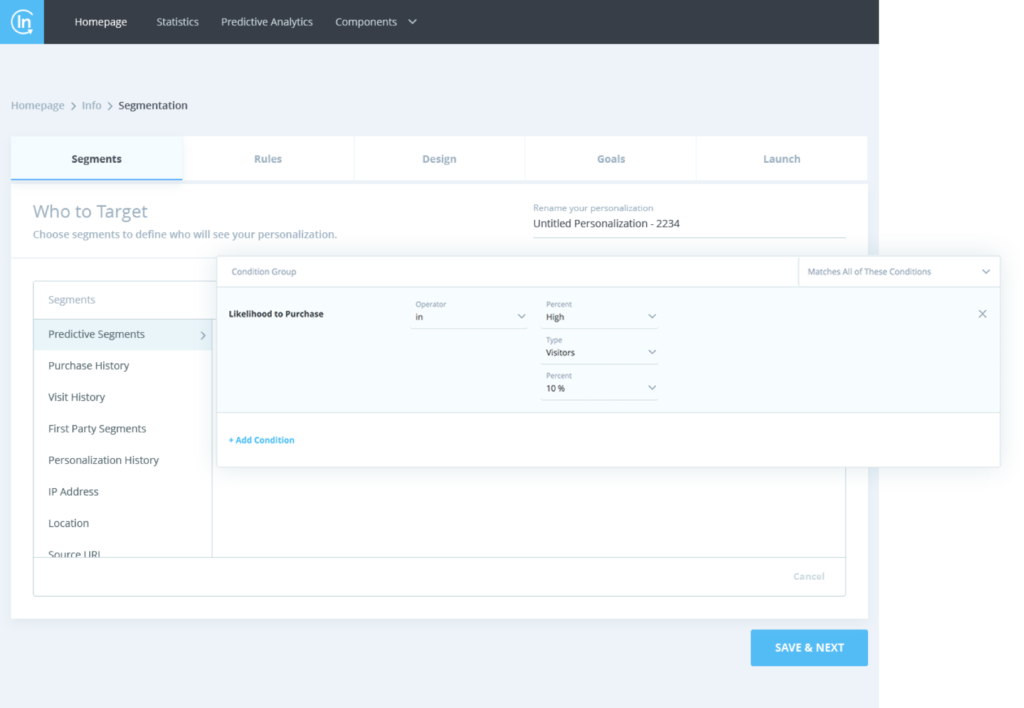This screenshot has width=1024, height=708.
Task: Click the Insider logo icon
Action: pos(22,22)
